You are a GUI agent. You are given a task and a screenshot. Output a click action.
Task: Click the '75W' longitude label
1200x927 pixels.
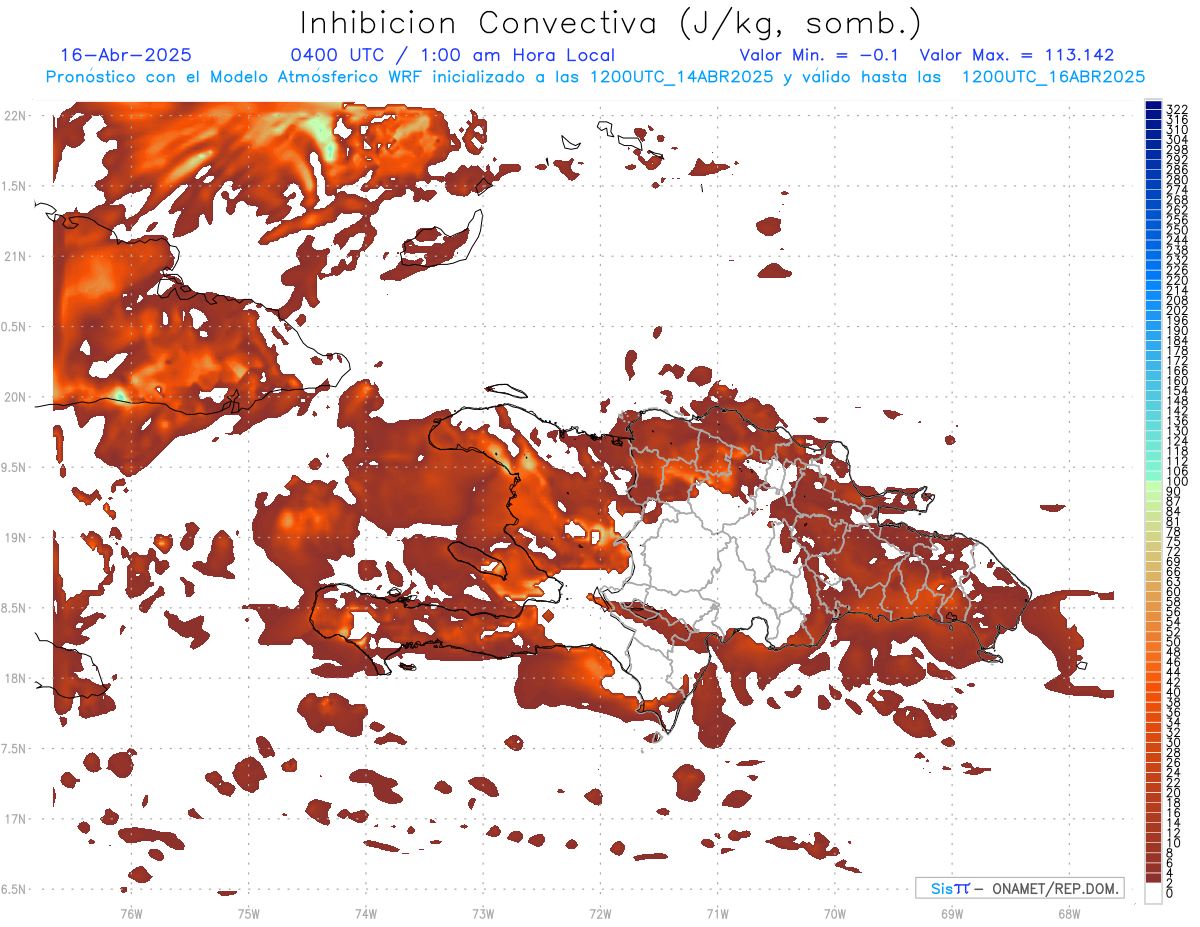tap(248, 914)
